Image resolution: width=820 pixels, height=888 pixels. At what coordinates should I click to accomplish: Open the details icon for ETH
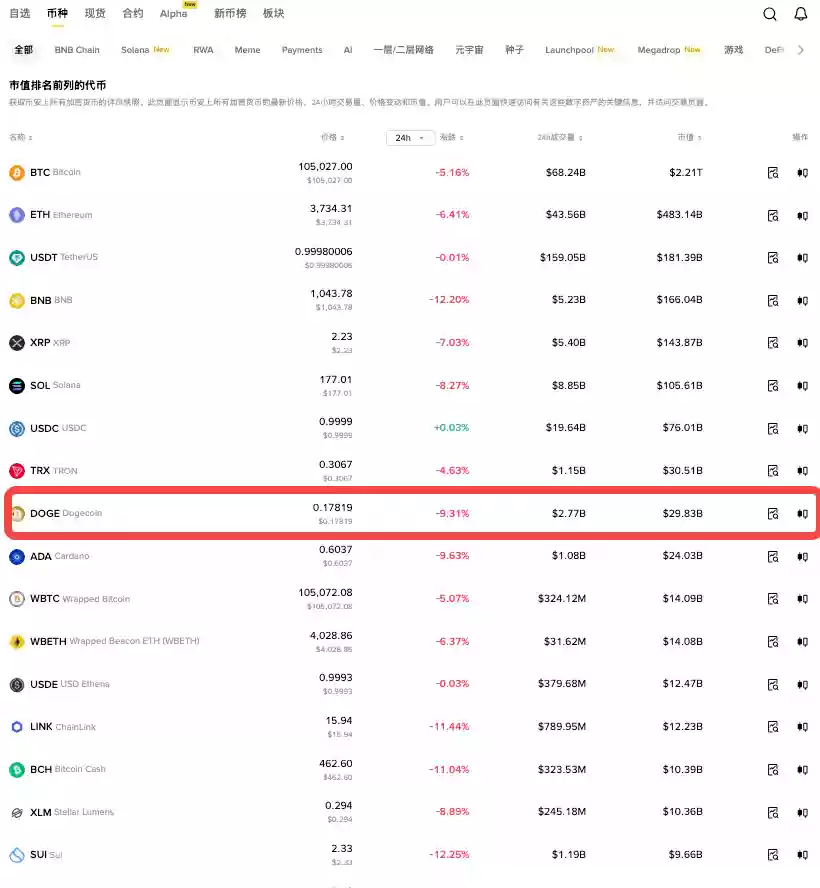click(x=773, y=215)
